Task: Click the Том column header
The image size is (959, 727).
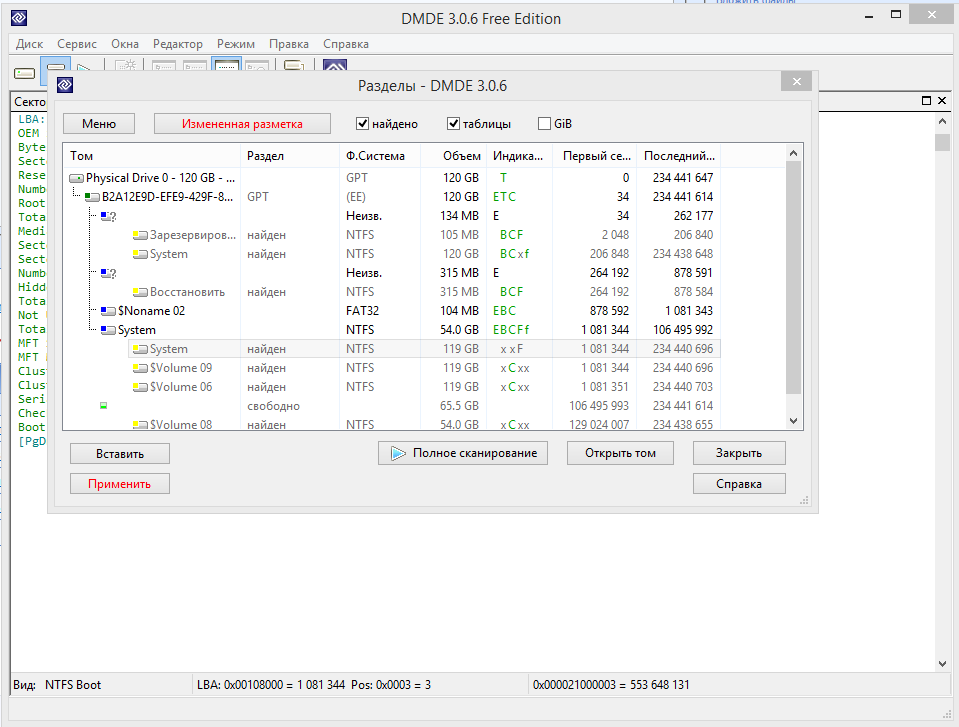Action: click(152, 156)
